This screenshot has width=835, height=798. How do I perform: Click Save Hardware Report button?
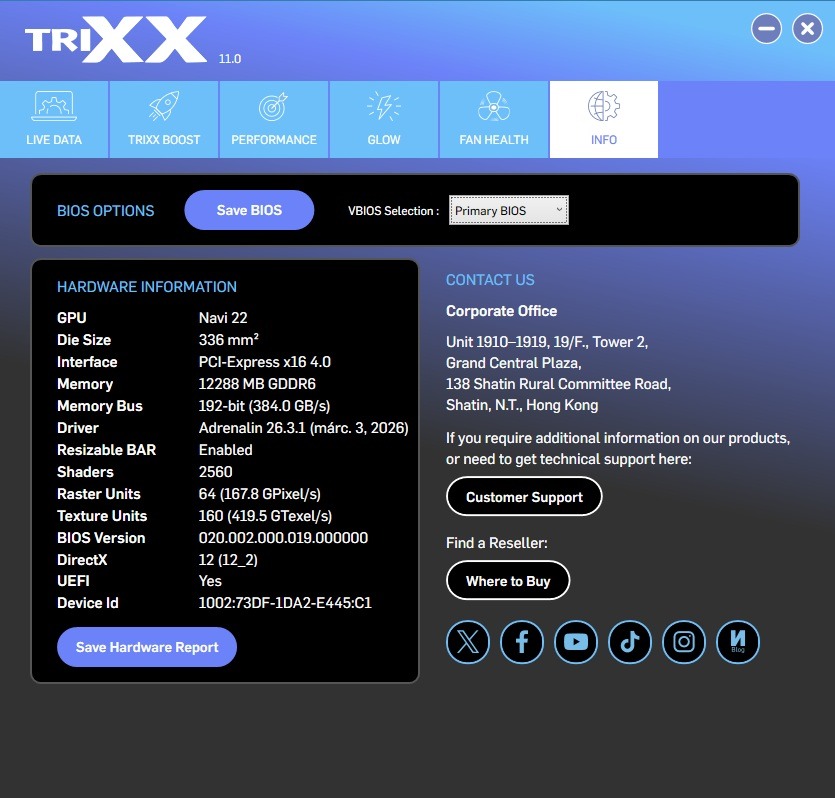click(x=147, y=647)
